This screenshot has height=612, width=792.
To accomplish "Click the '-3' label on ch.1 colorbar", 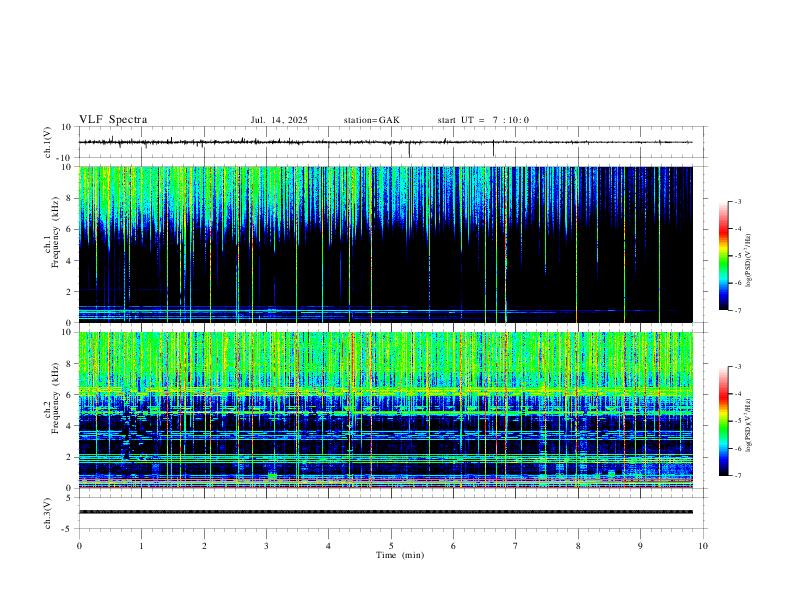I will click(x=737, y=202).
